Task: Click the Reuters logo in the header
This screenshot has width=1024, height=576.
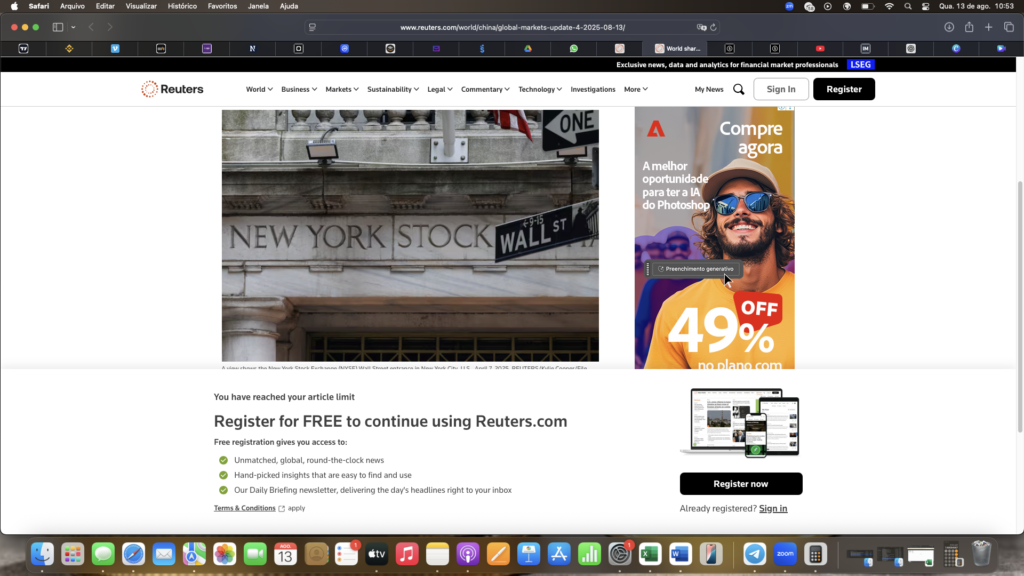Action: [x=172, y=89]
